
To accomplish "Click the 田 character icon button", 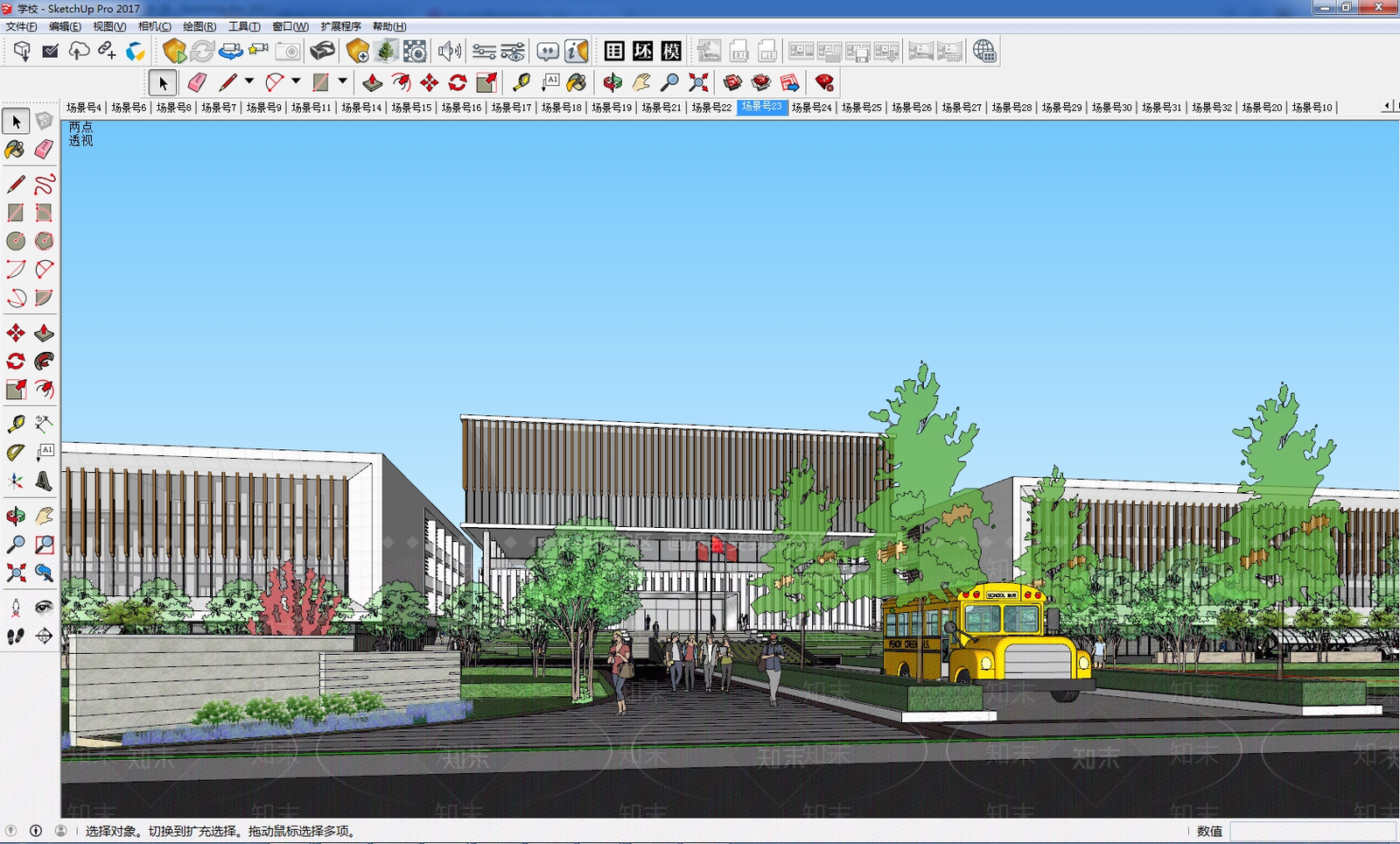I will [x=614, y=52].
